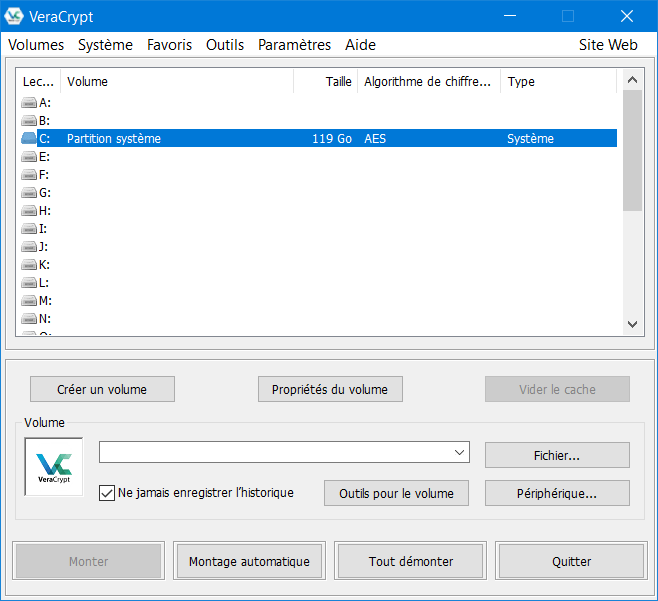Select the J: drive slot icon
The image size is (658, 601).
(x=29, y=247)
